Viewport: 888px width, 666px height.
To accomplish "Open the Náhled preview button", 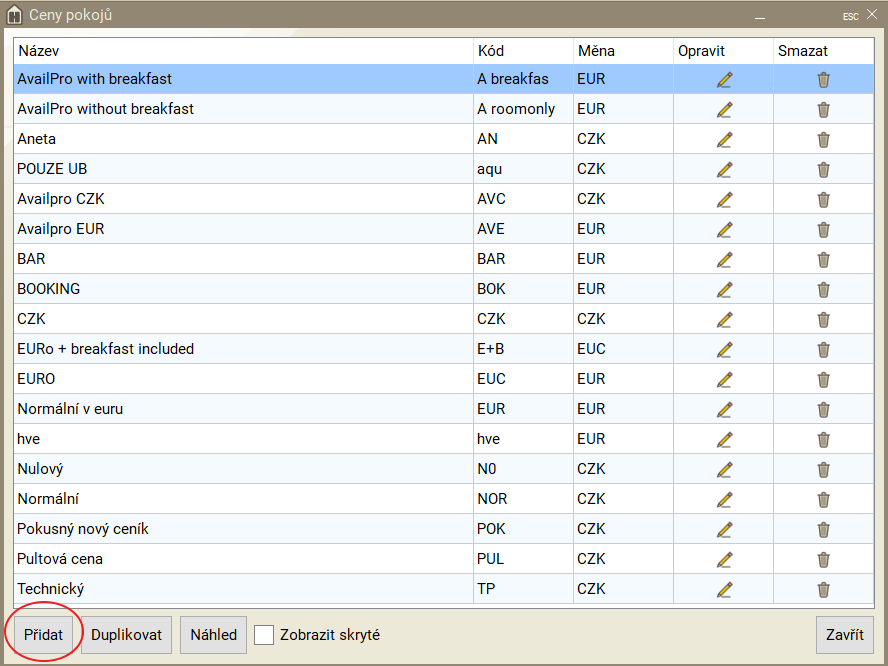I will [x=213, y=635].
